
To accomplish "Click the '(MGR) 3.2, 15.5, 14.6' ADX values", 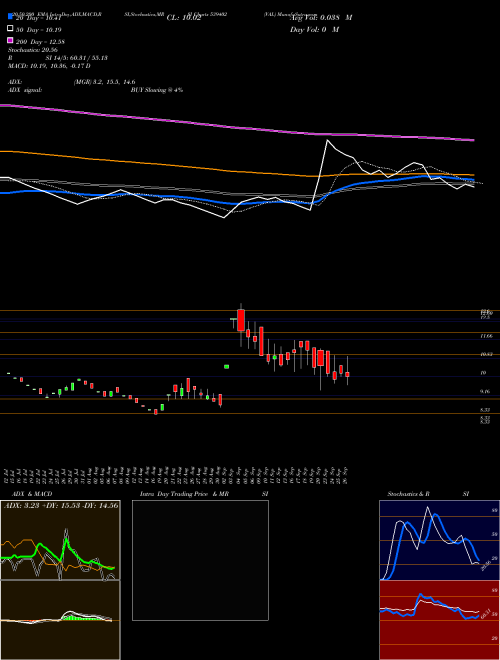I will 104,82.
